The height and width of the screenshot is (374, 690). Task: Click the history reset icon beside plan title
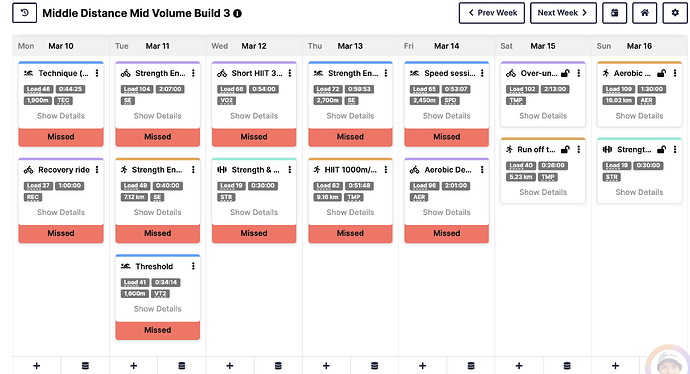tap(25, 13)
